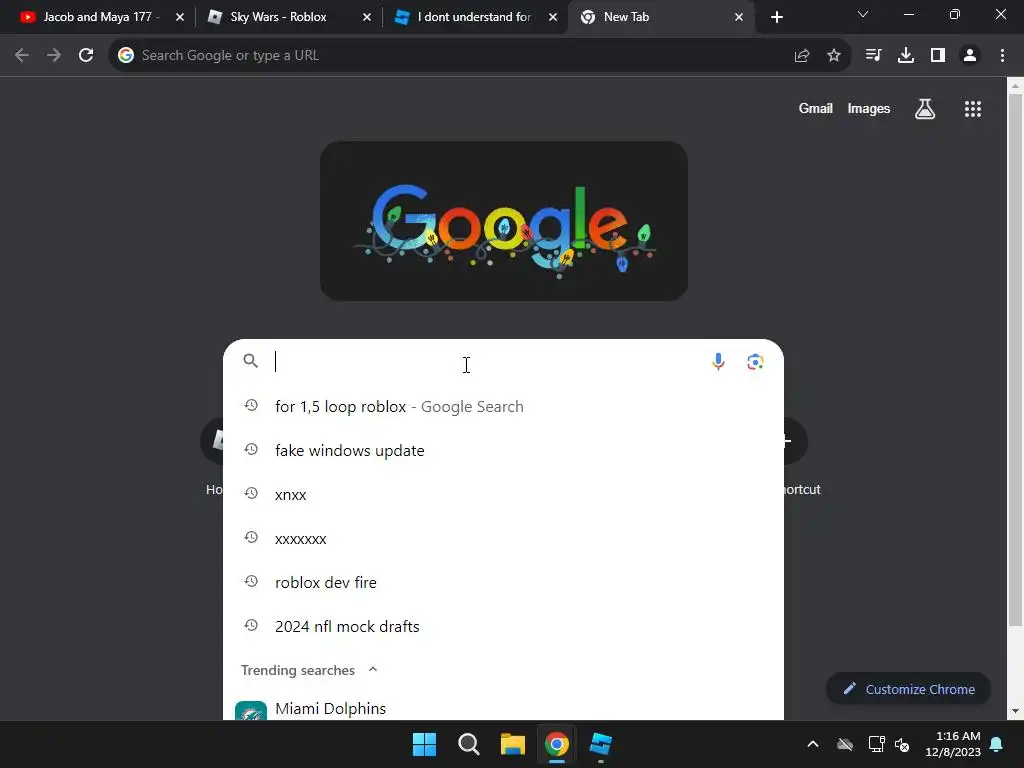Open Gmail link

click(x=816, y=108)
